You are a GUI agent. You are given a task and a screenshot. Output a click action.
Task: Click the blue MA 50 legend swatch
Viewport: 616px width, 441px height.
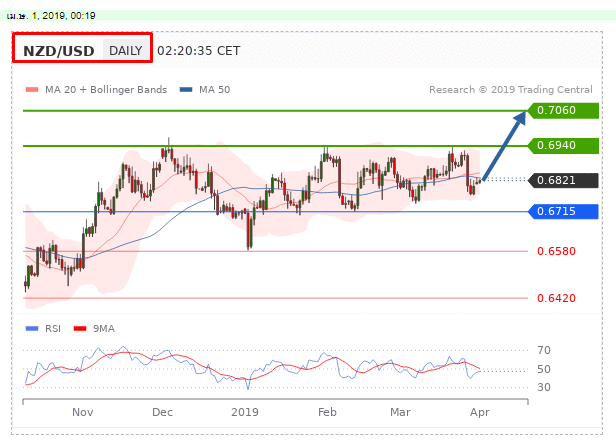pos(186,90)
